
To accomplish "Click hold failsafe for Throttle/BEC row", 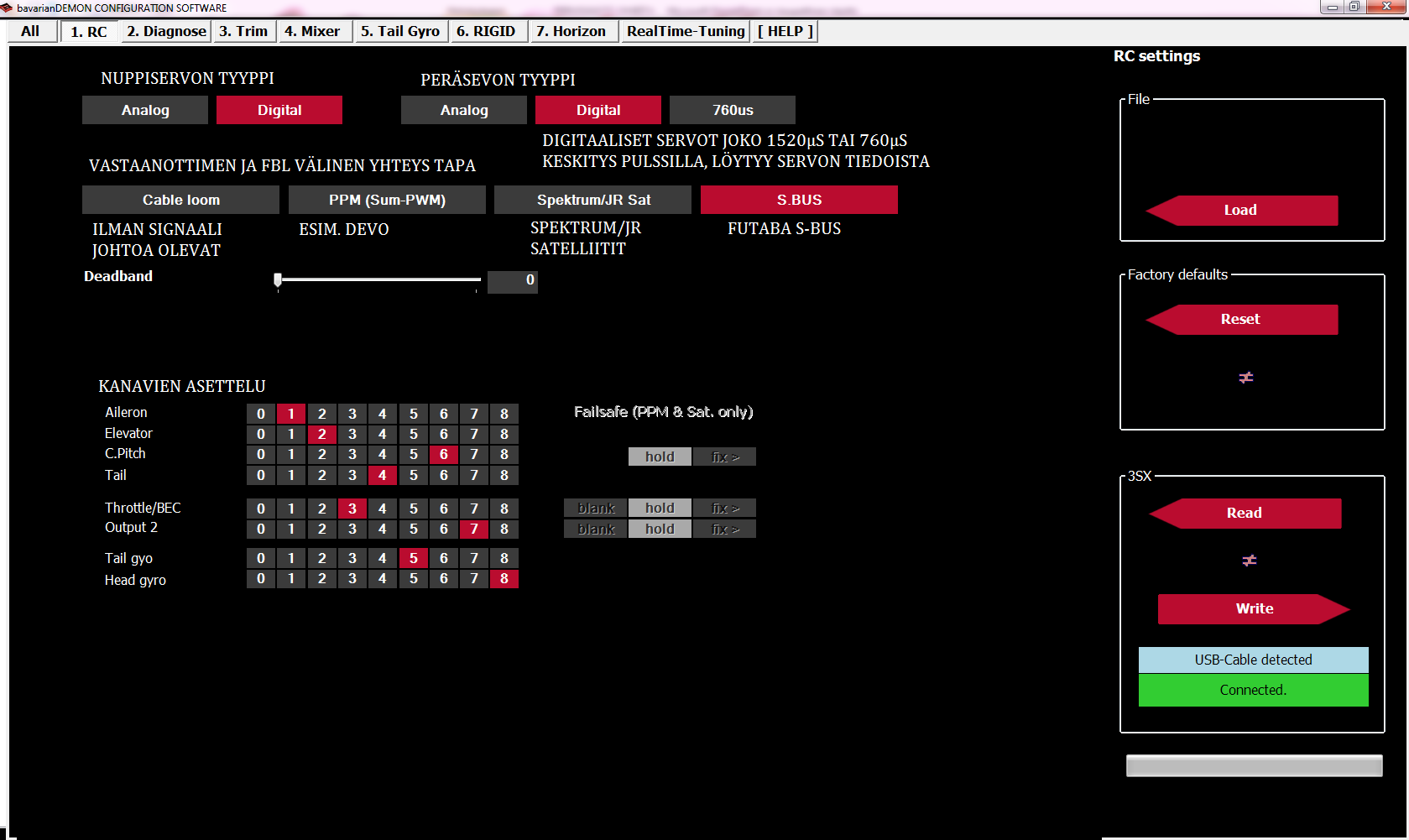I will 660,508.
